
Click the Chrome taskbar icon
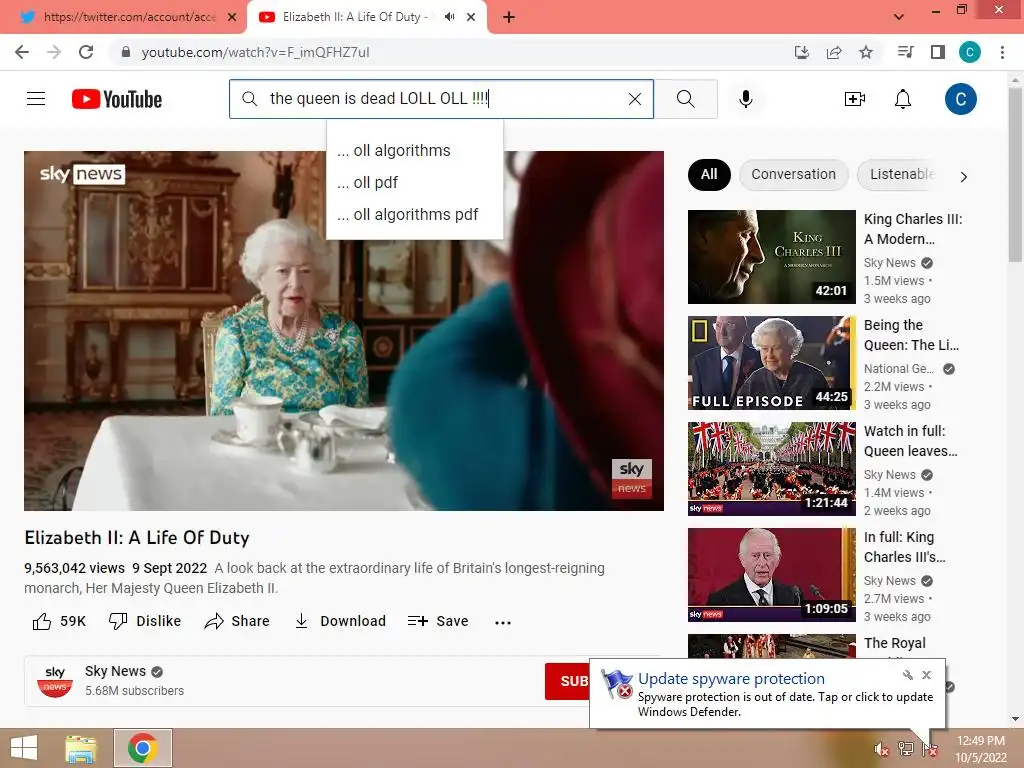pyautogui.click(x=143, y=748)
